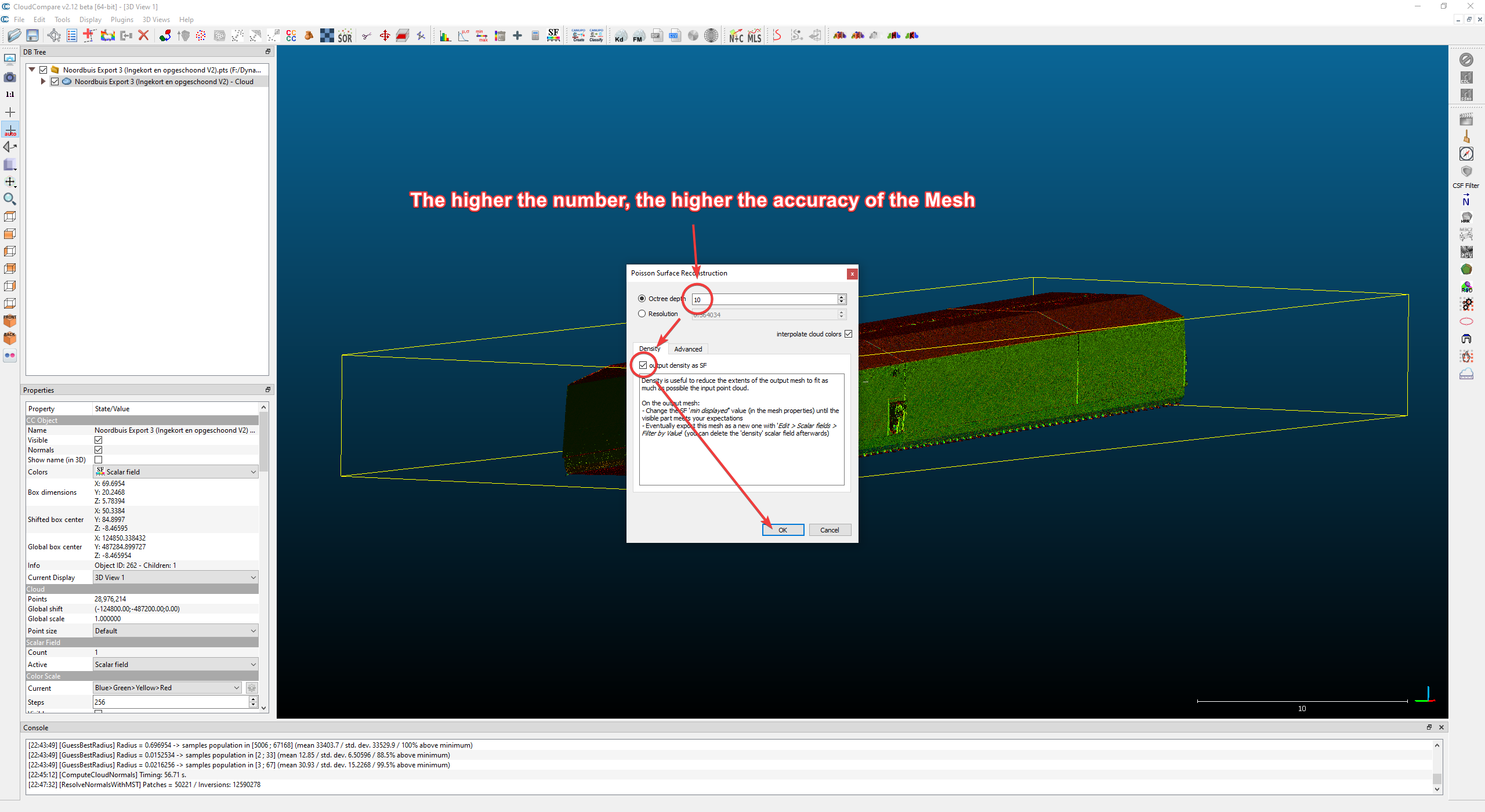Screen dimensions: 1485x812
Task: Click the compass plugin icon
Action: pos(1466,154)
